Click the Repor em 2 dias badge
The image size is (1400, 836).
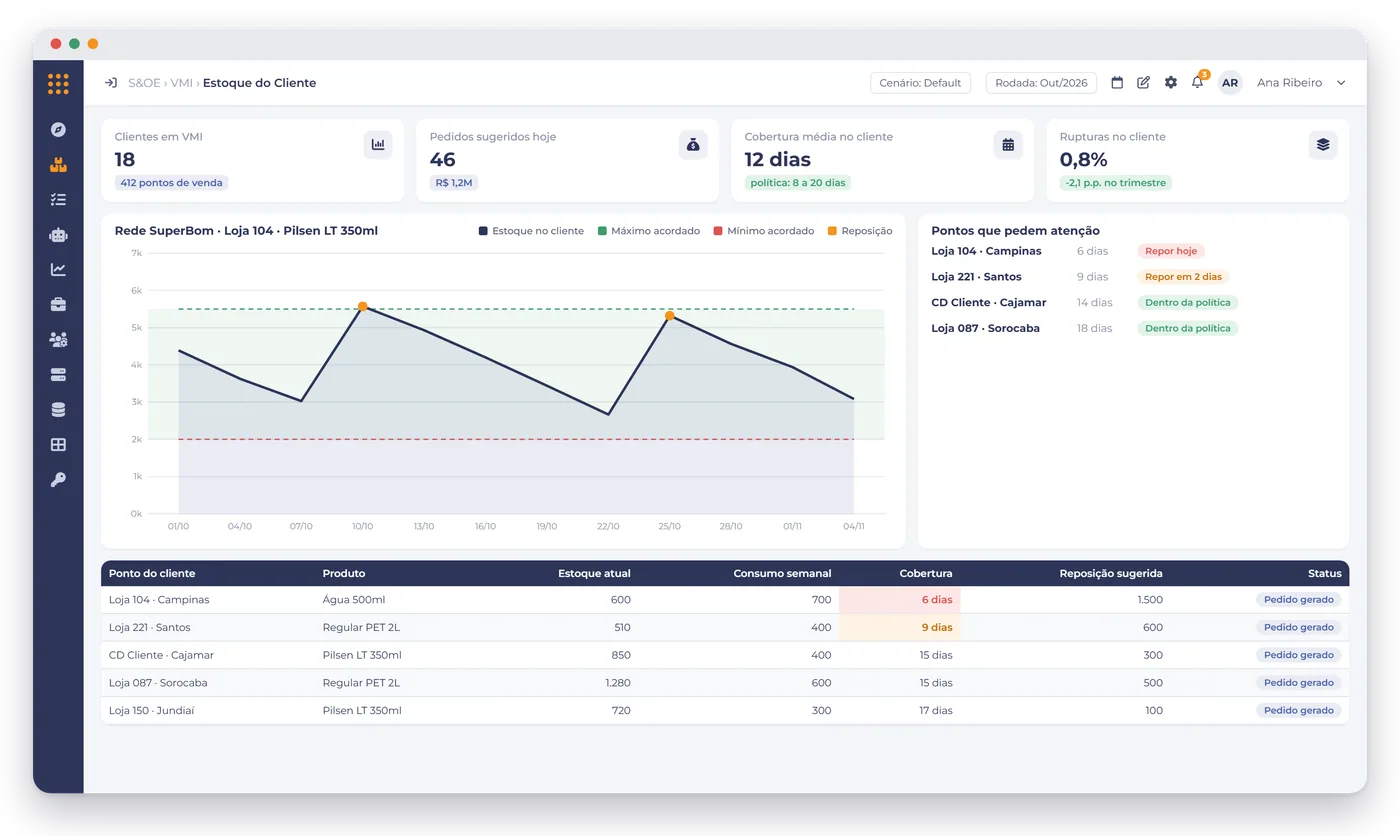coord(1183,277)
